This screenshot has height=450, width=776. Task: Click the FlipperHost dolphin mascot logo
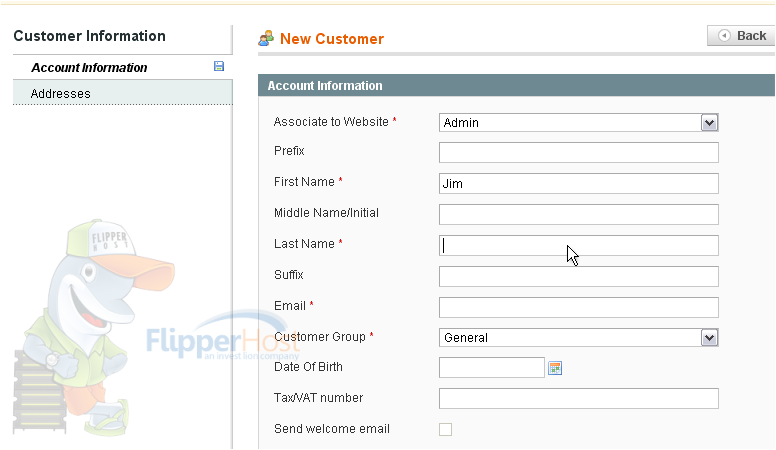[x=94, y=327]
